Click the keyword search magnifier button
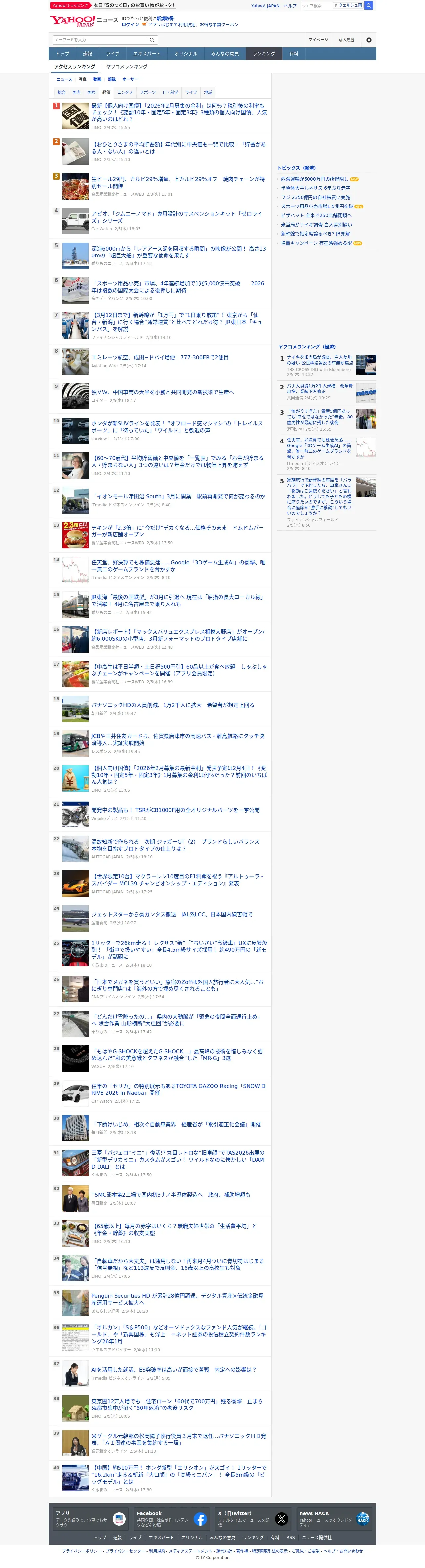 [152, 40]
